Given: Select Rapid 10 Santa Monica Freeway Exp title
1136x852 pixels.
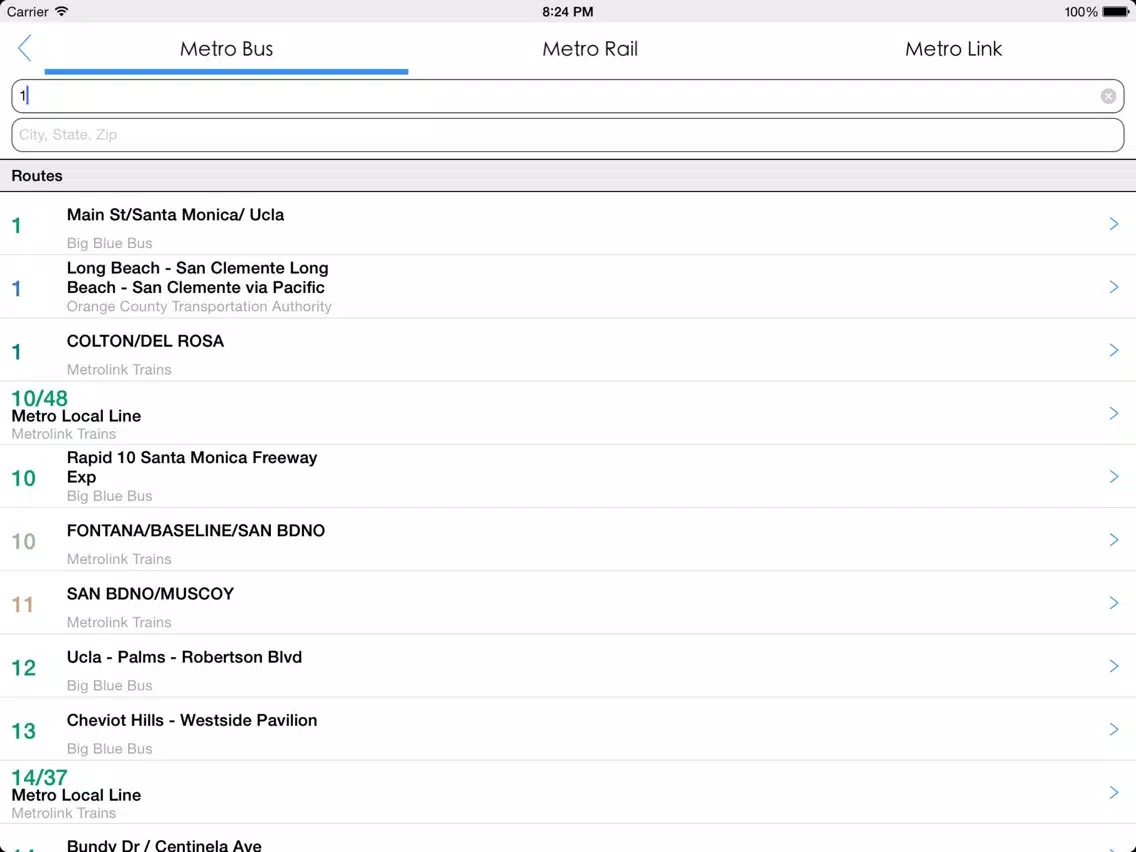Looking at the screenshot, I should (x=192, y=467).
